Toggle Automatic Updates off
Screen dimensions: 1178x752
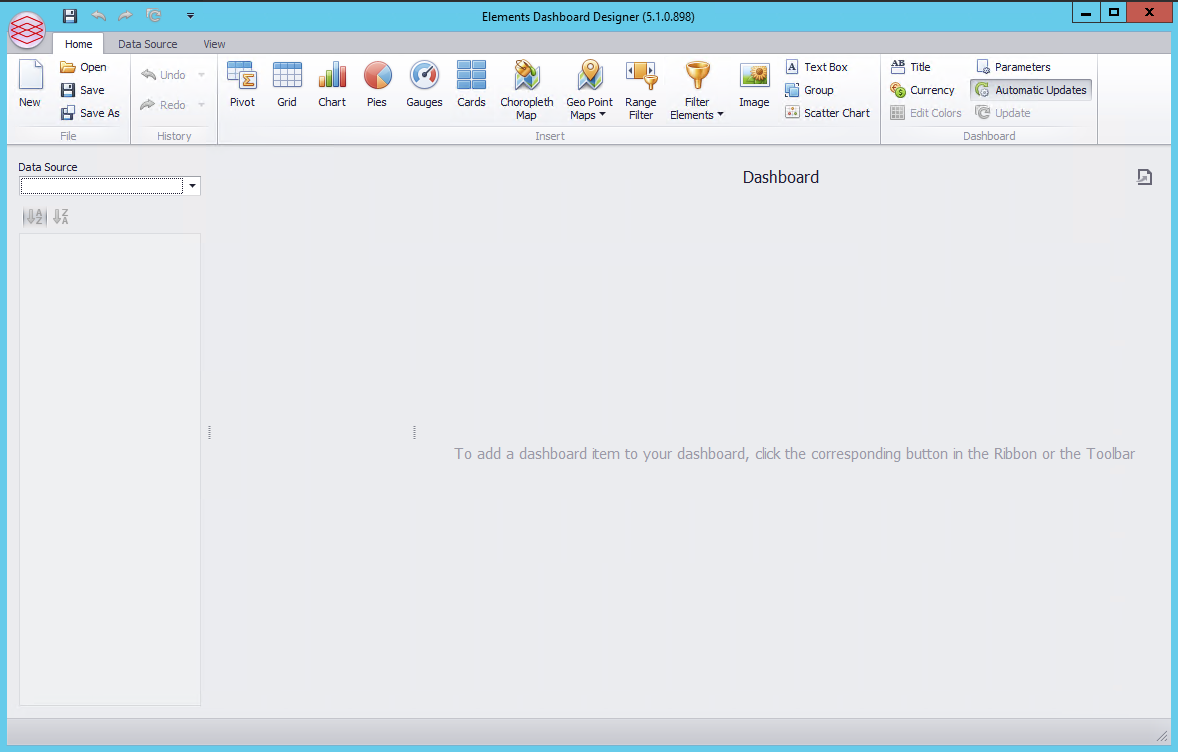pos(1031,90)
